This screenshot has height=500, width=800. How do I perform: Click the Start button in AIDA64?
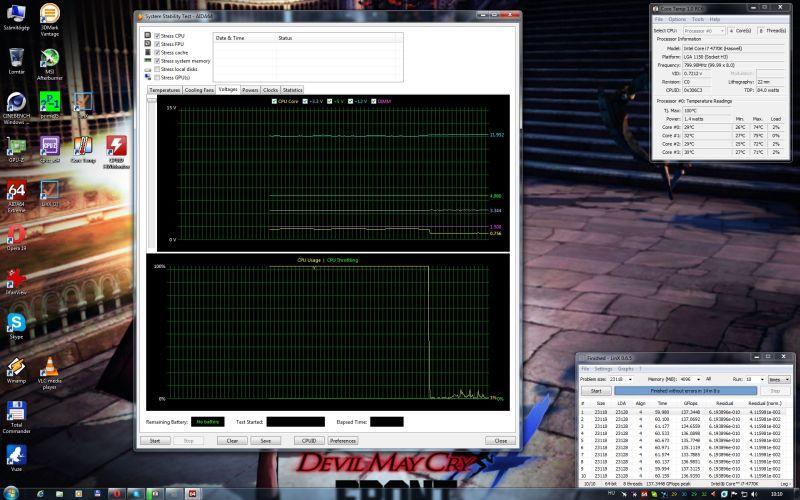click(155, 441)
